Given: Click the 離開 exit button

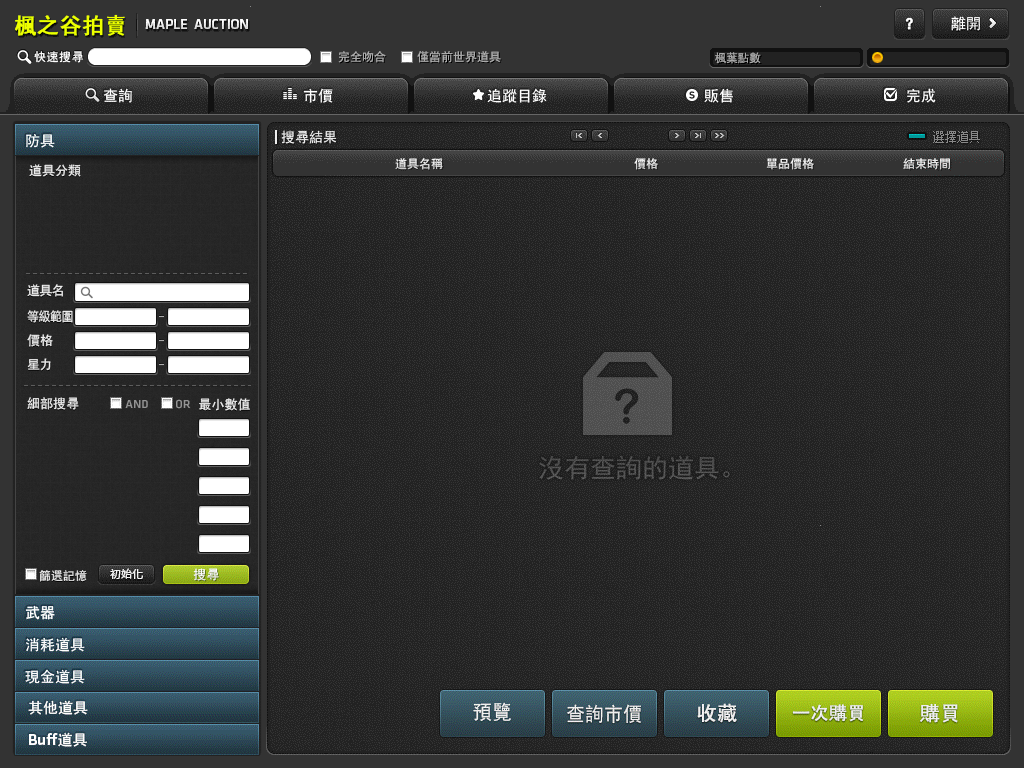Looking at the screenshot, I should 970,24.
